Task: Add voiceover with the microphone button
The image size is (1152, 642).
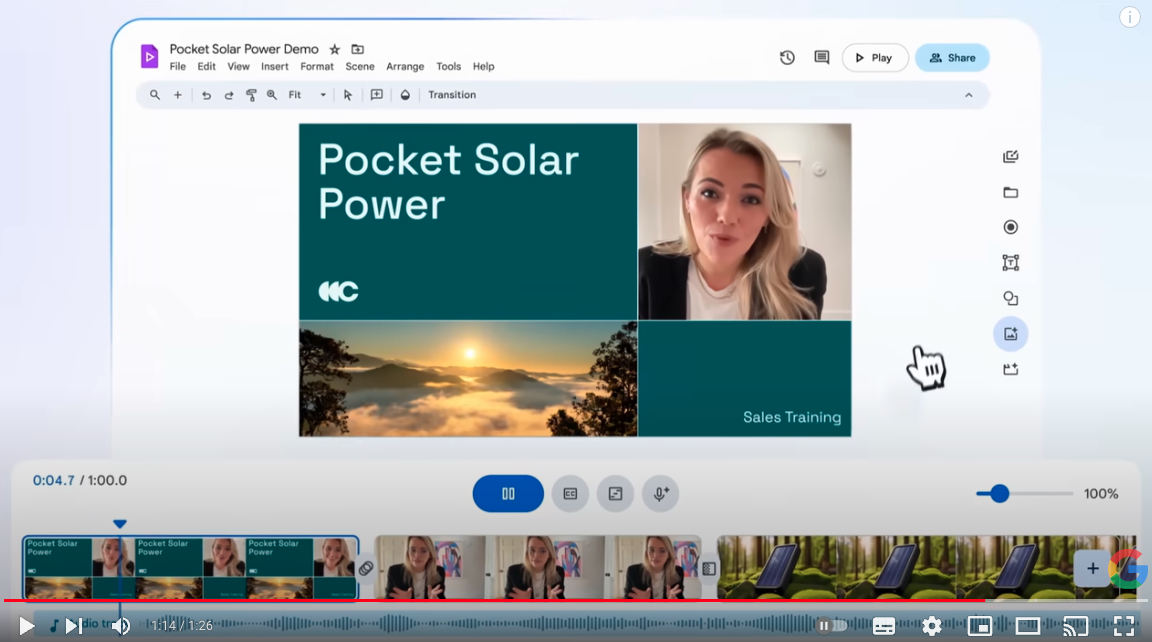Action: tap(660, 493)
